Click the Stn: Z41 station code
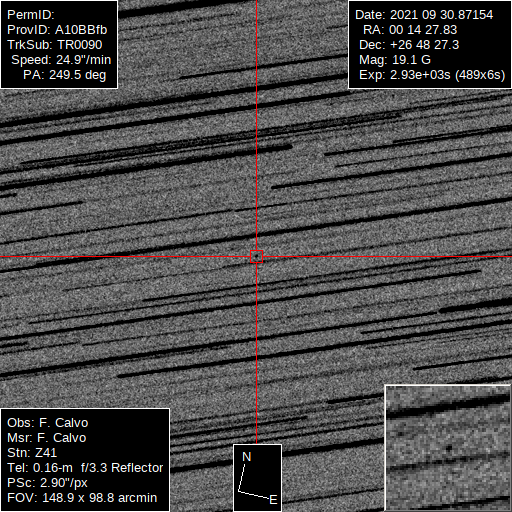Image resolution: width=512 pixels, height=512 pixels. pyautogui.click(x=32, y=453)
